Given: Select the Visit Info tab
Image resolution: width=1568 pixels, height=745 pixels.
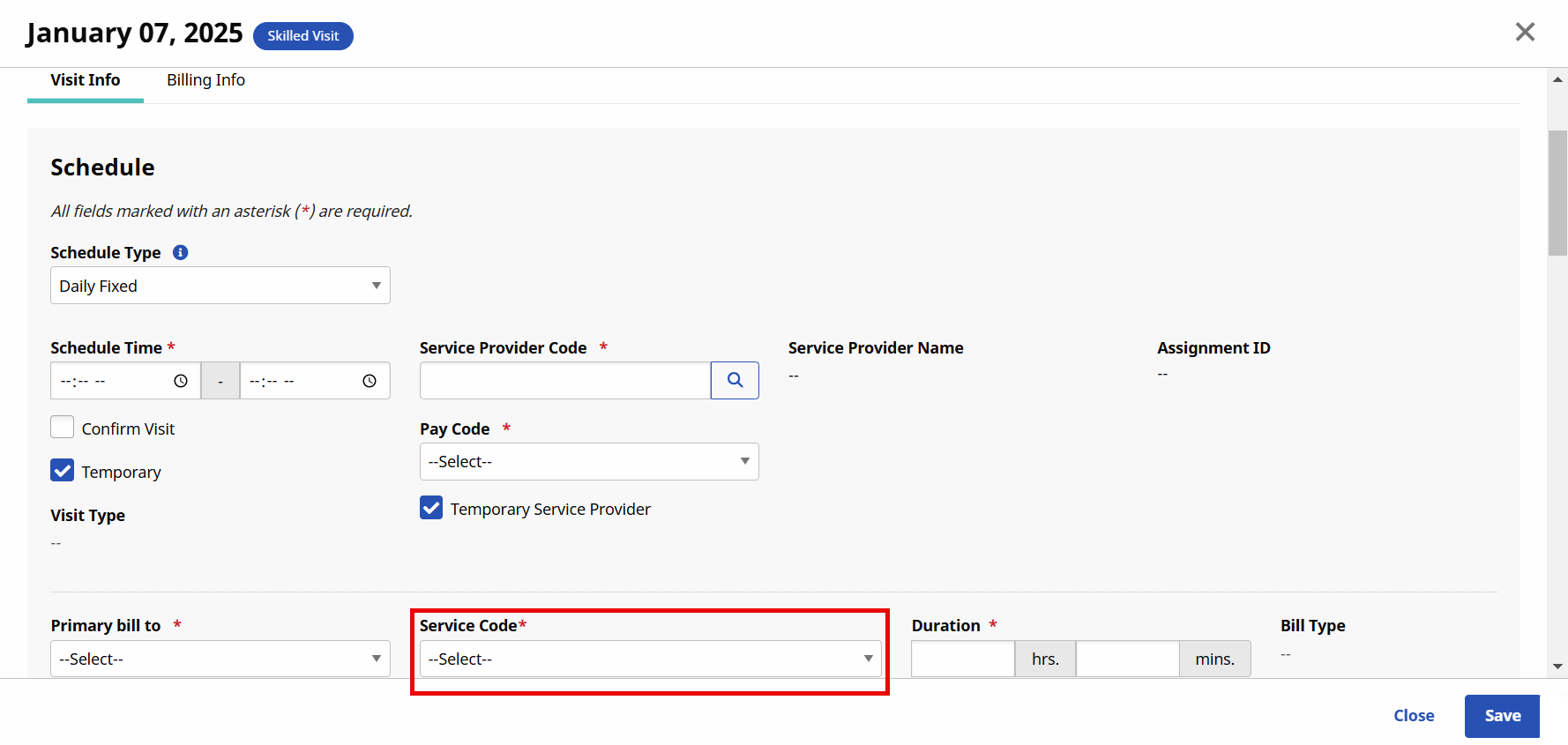Looking at the screenshot, I should click(x=86, y=80).
